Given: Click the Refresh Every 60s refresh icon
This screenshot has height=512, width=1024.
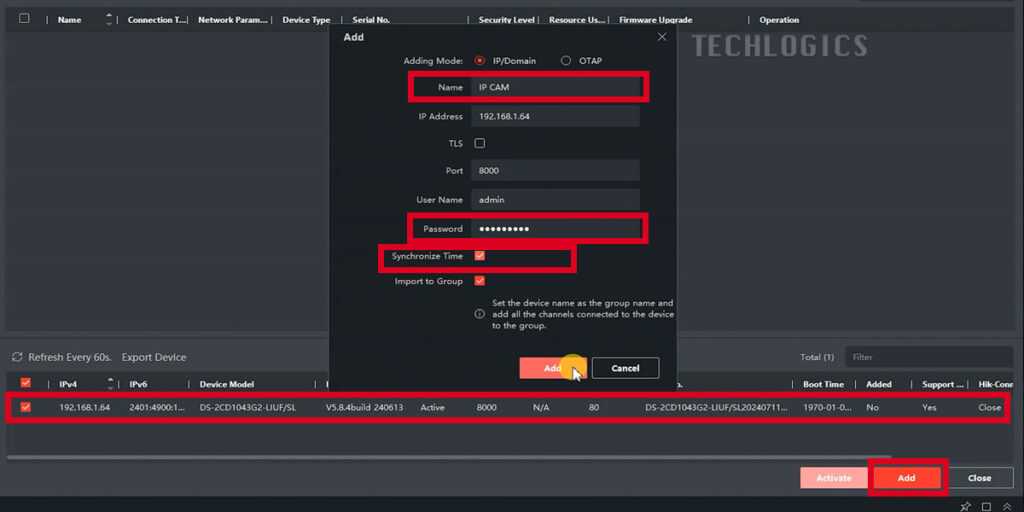Looking at the screenshot, I should tap(17, 357).
